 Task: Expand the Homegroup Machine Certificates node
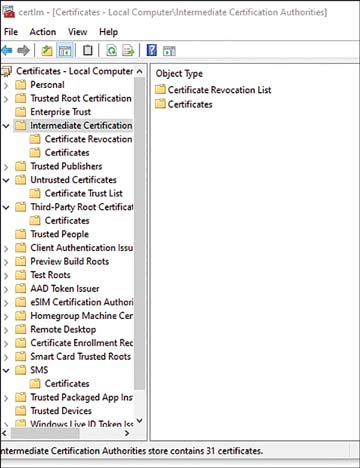pyautogui.click(x=6, y=316)
